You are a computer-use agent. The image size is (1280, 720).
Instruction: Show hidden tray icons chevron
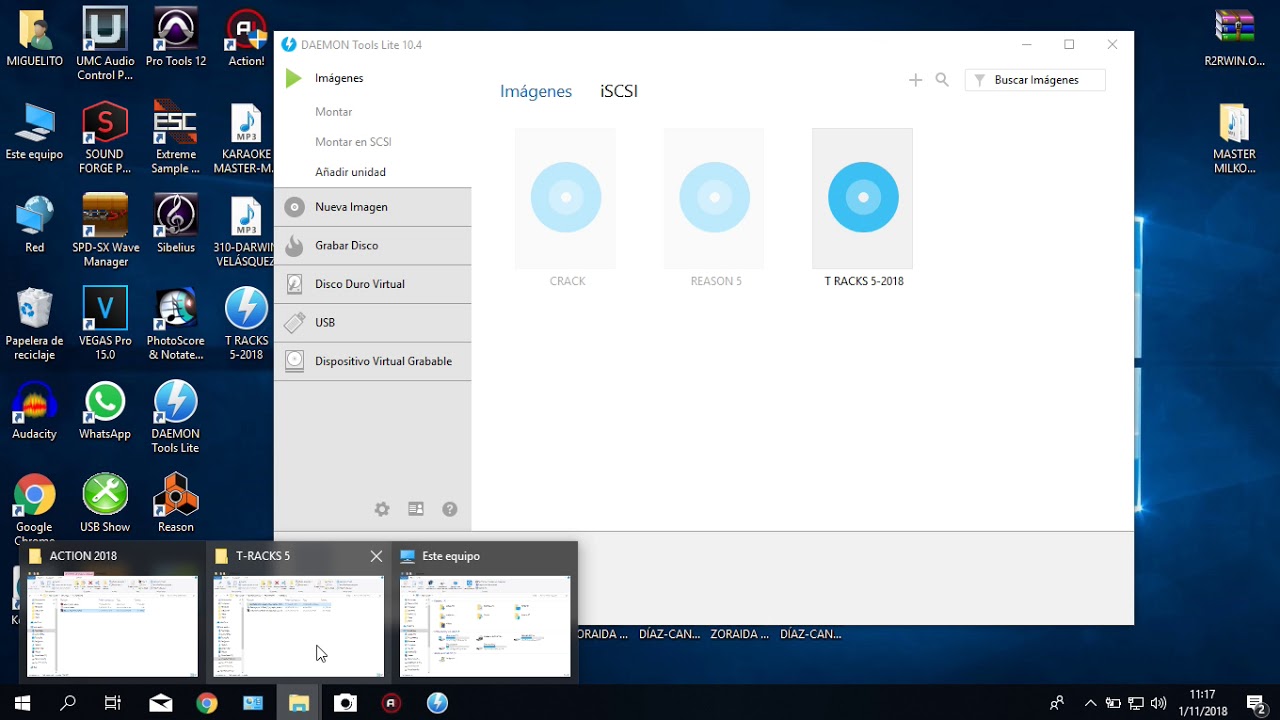pyautogui.click(x=1090, y=703)
